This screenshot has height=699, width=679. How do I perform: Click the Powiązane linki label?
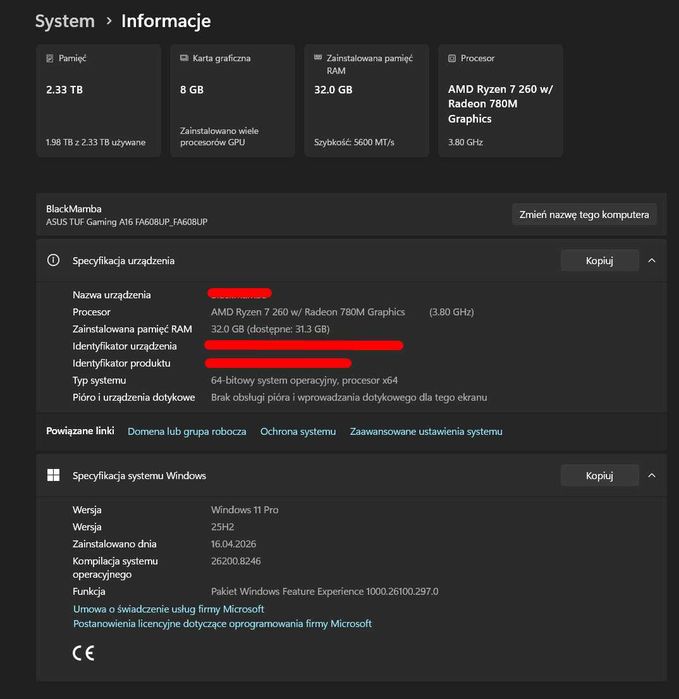[x=80, y=431]
